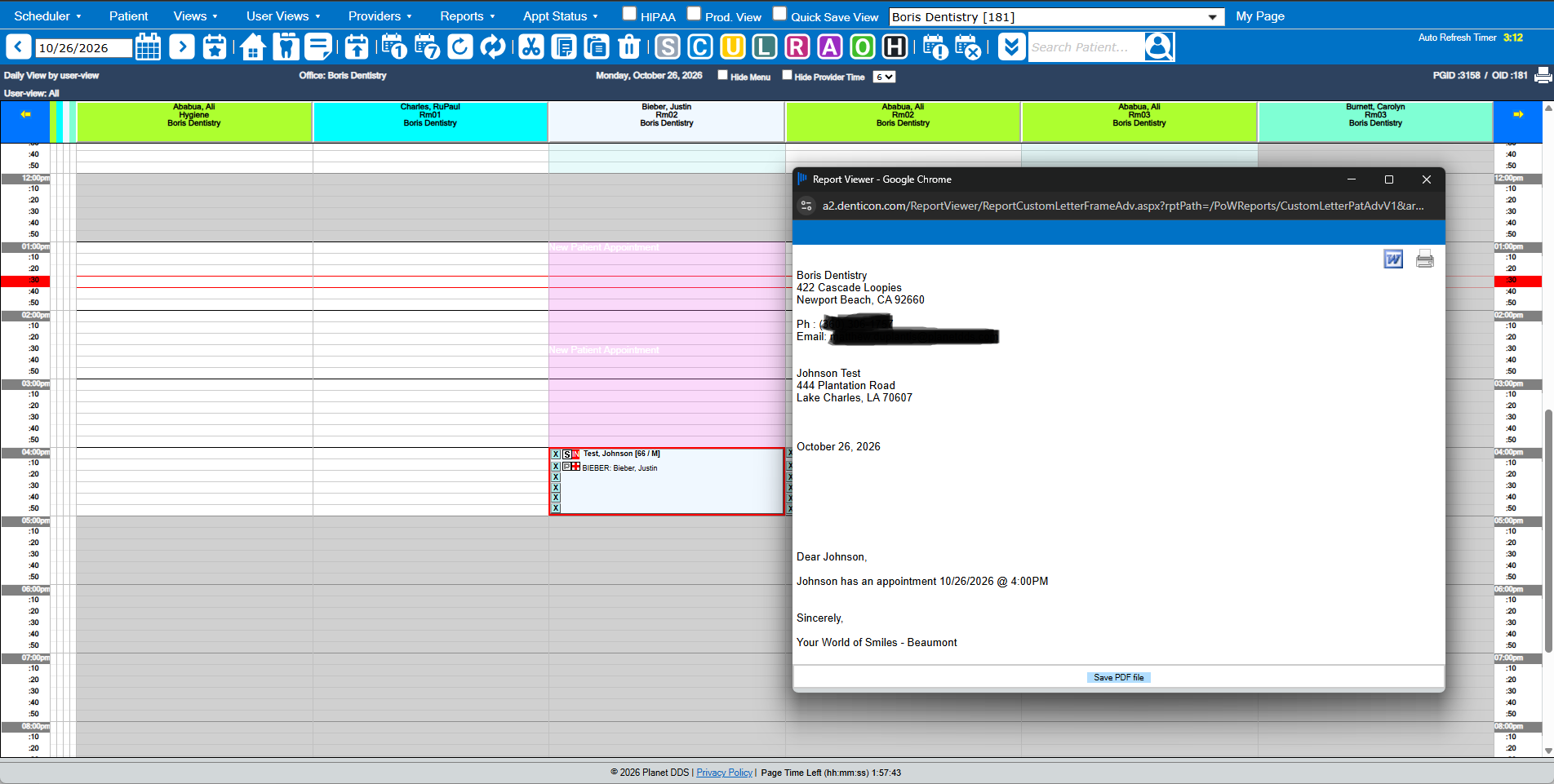Click into the Search Patient field
This screenshot has height=784, width=1554.
(1086, 47)
